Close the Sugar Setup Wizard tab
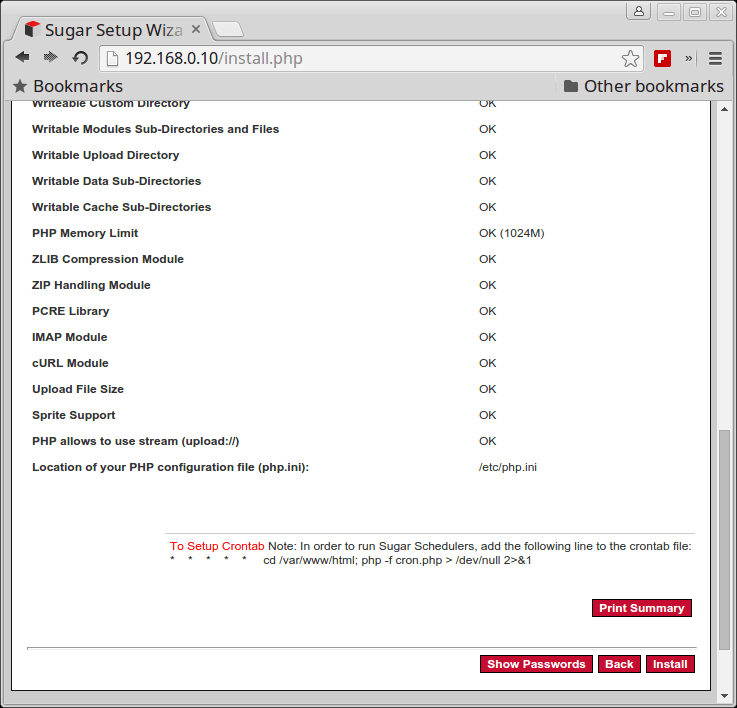Screen dimensions: 737x708 (x=196, y=30)
